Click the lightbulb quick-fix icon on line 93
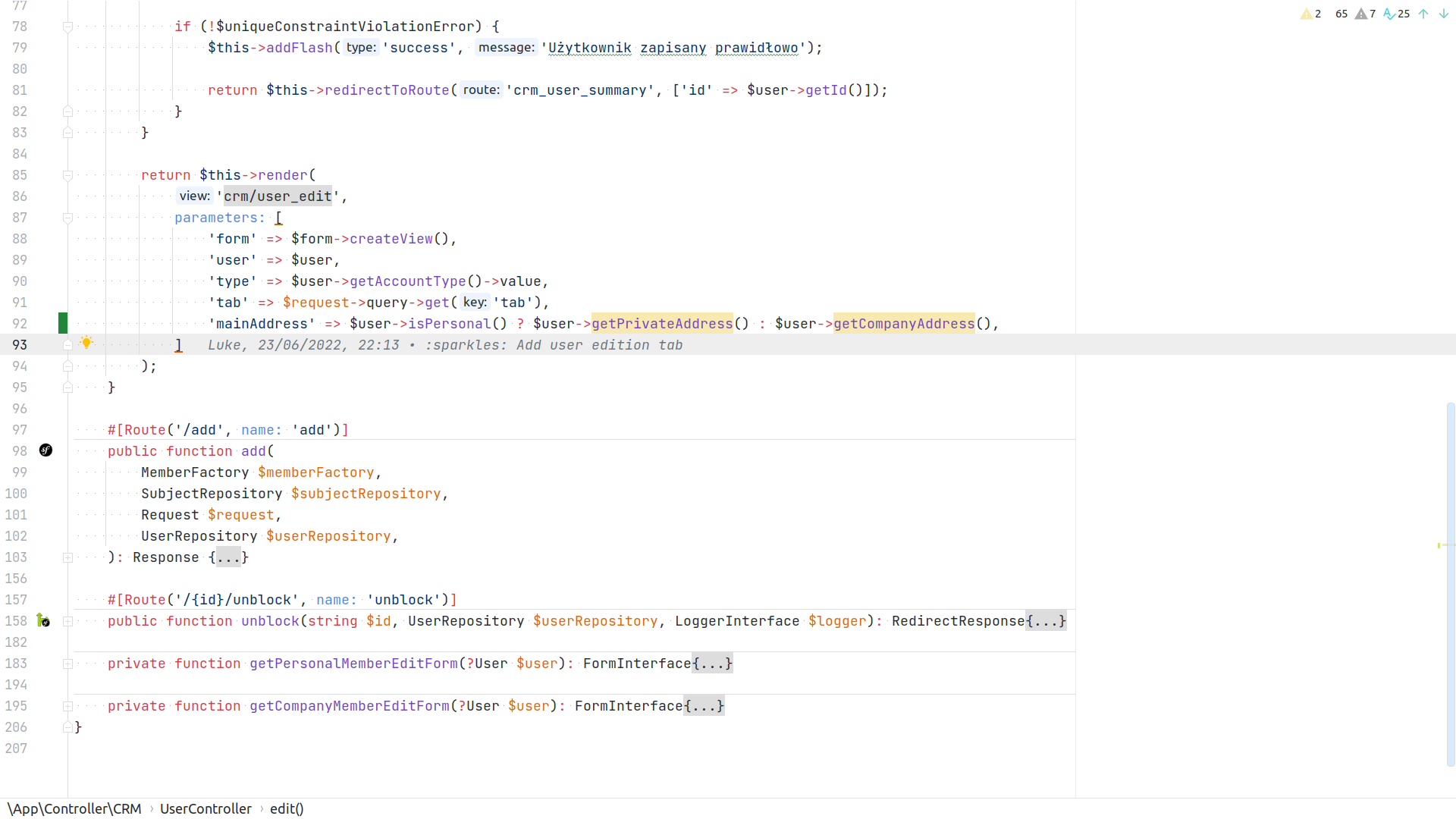 [x=87, y=343]
